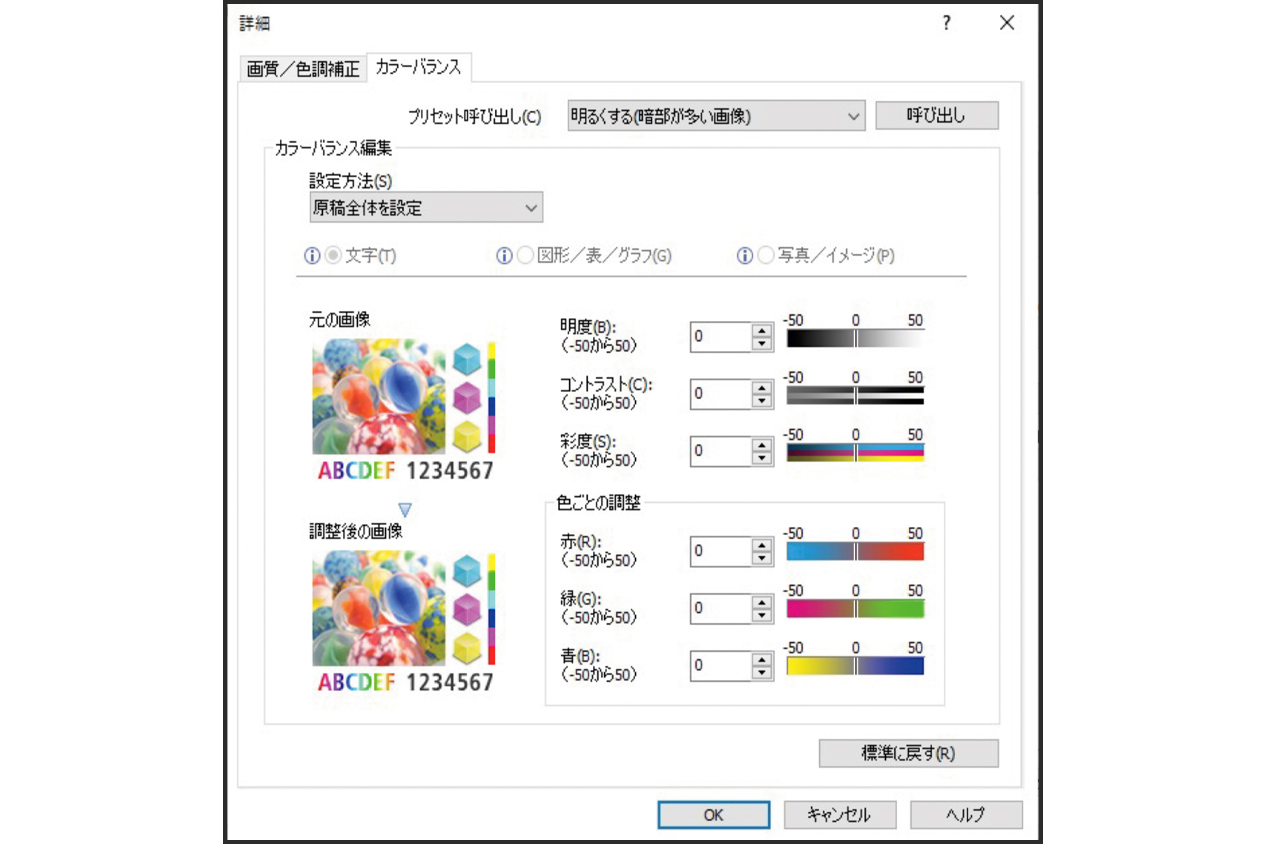Select the 文字 radio button
The image size is (1266, 844).
tap(334, 256)
